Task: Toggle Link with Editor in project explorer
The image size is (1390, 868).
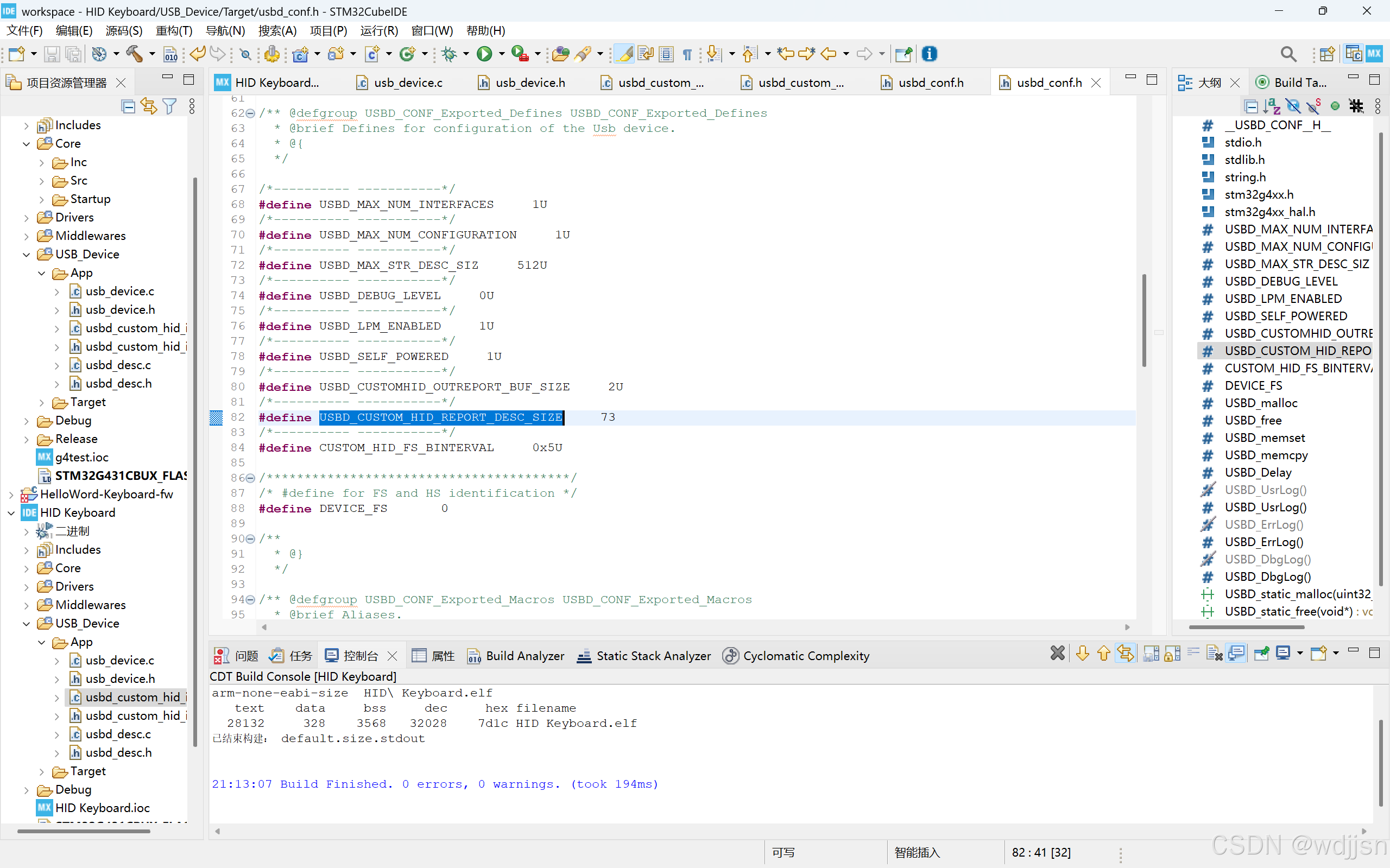Action: pyautogui.click(x=149, y=106)
